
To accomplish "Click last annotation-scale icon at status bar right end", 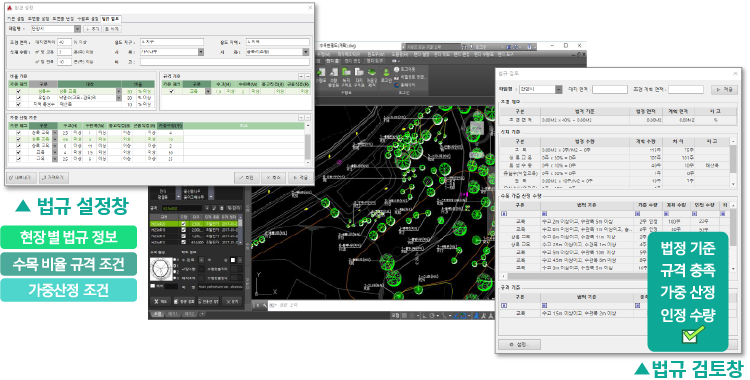I will tap(491, 315).
